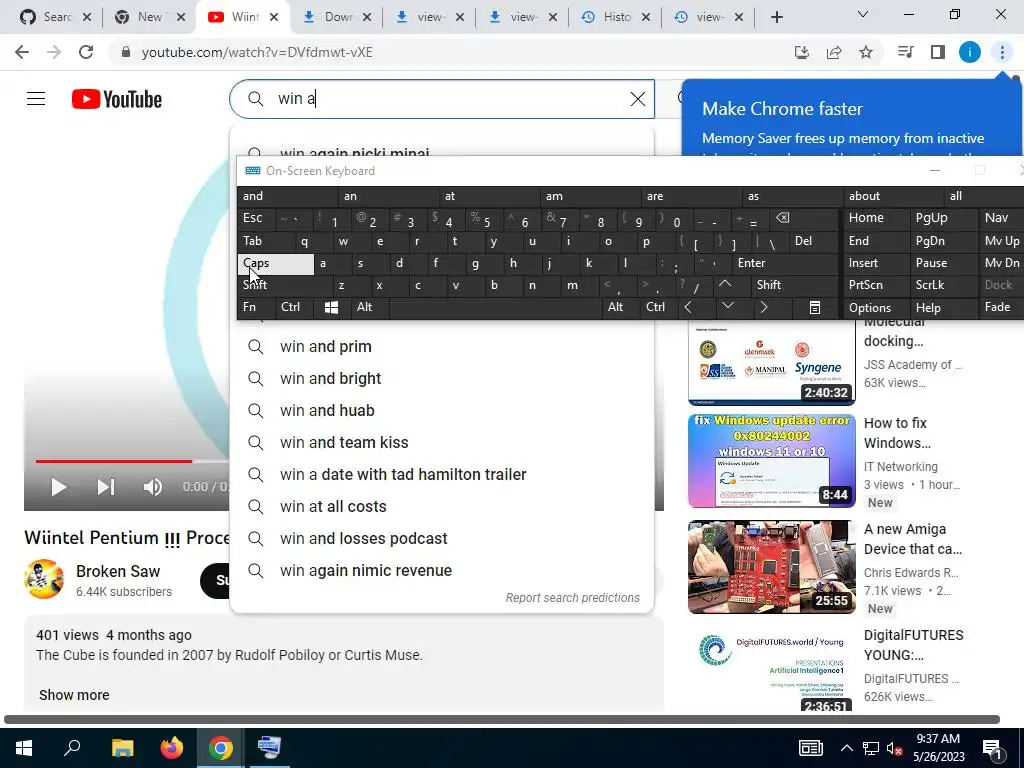Click Chrome's back arrow
The height and width of the screenshot is (768, 1024).
[x=22, y=52]
